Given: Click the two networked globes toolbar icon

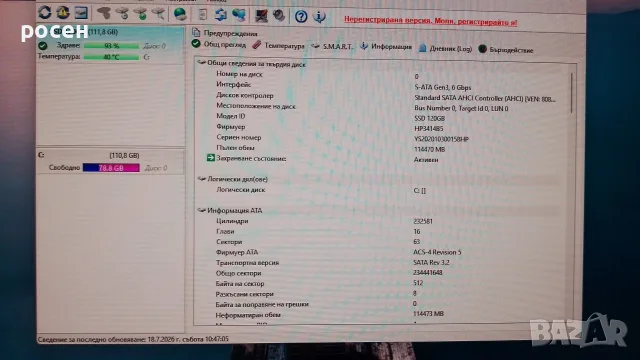Looking at the screenshot, I should tap(239, 15).
